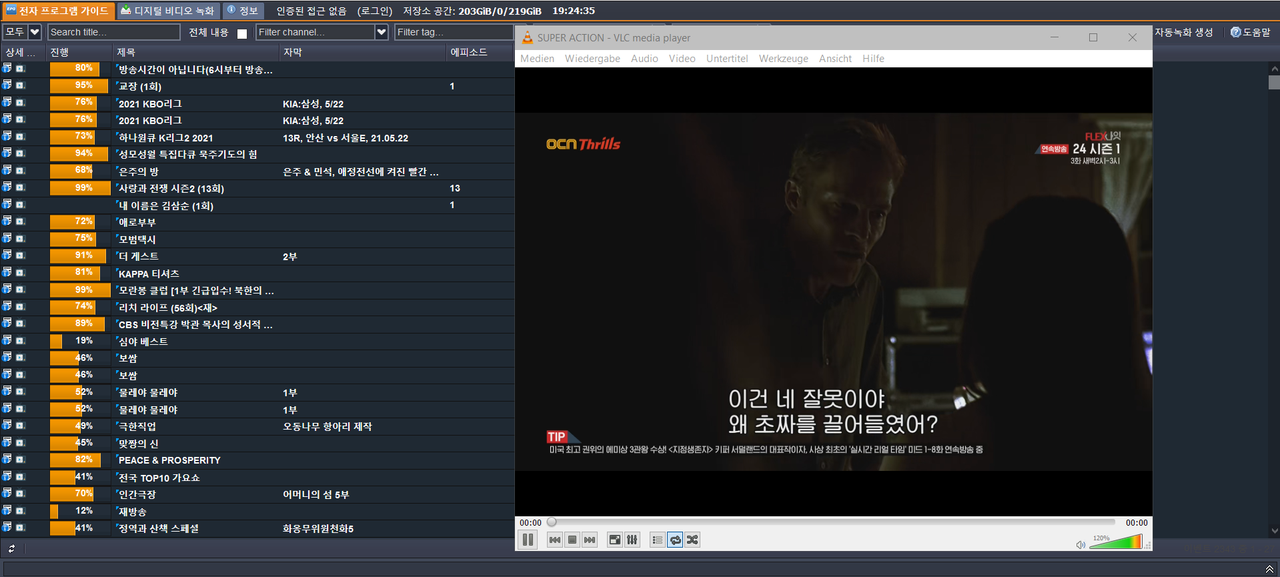Switch to the 디지털 비디오 녹화 tab
This screenshot has height=577, width=1280.
167,10
